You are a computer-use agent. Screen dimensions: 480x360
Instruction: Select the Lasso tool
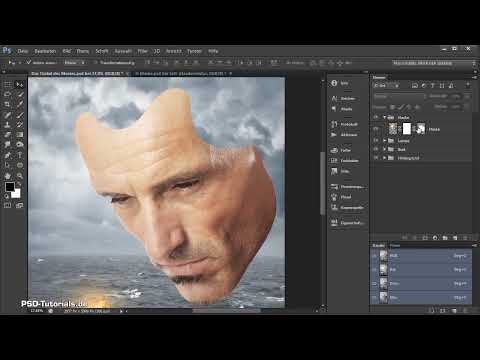[x=7, y=95]
